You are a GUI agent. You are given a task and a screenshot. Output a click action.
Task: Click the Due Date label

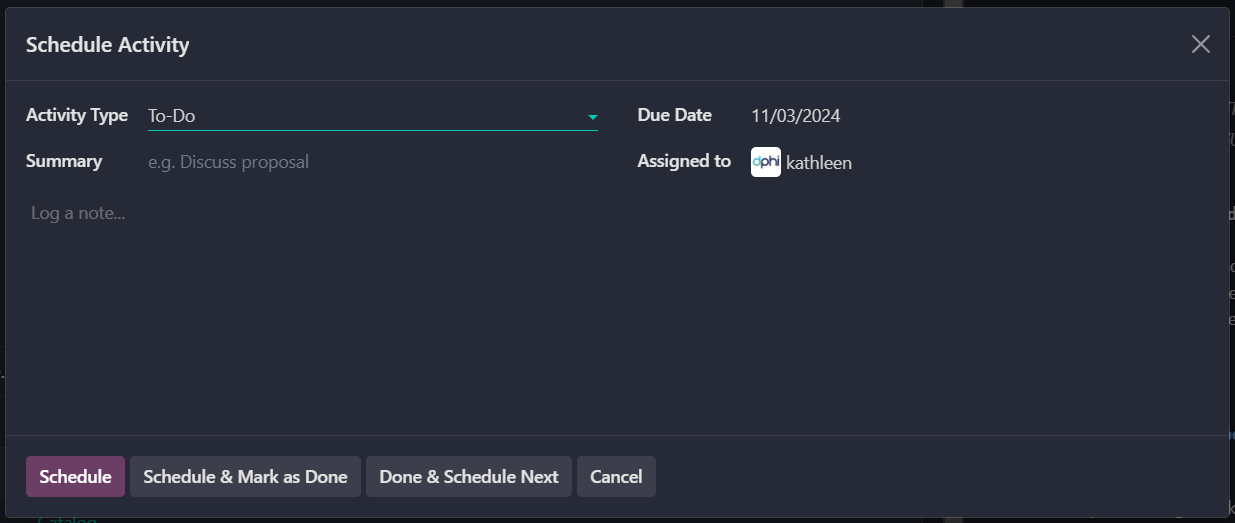coord(674,115)
